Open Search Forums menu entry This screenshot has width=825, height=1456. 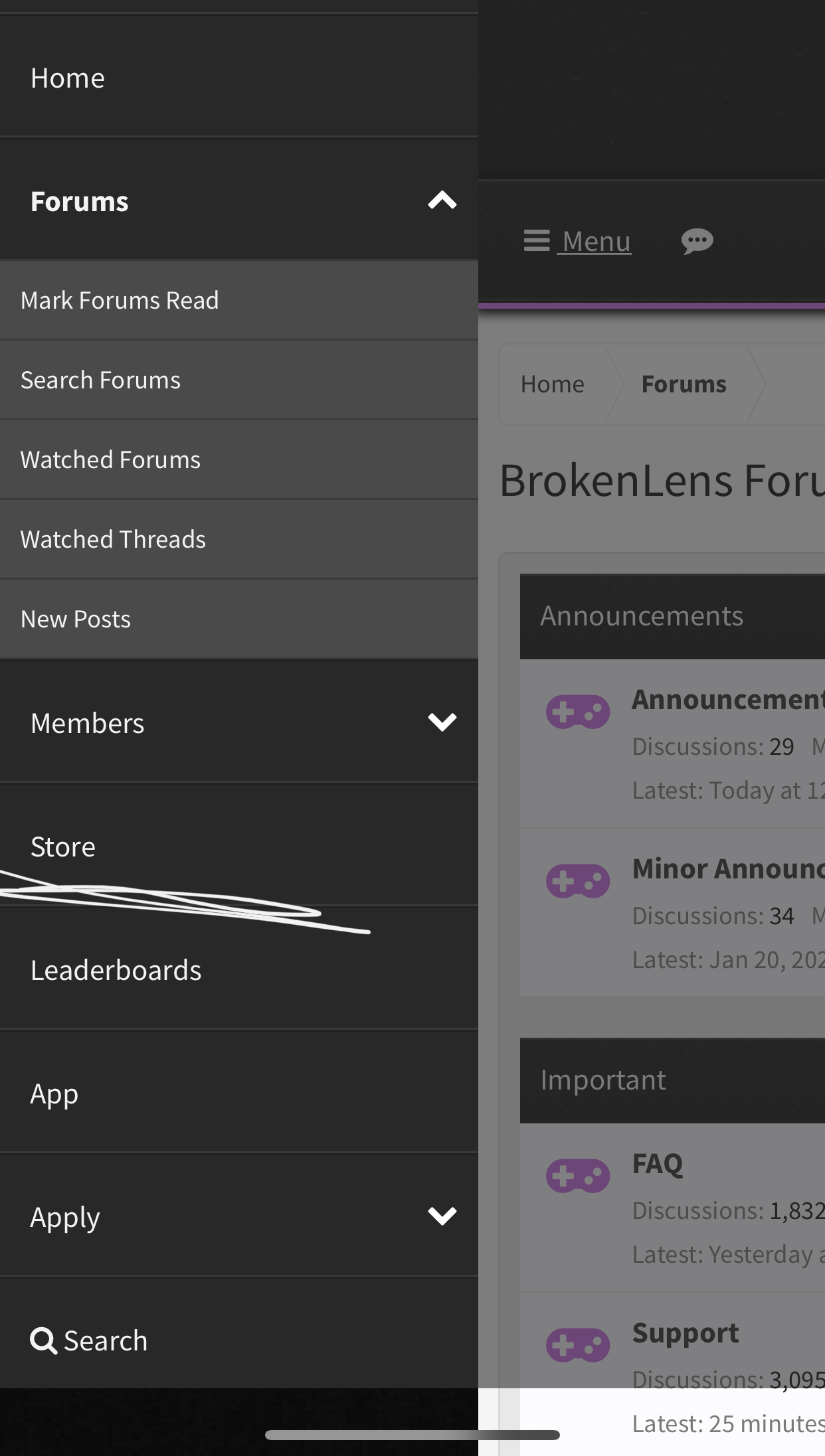coord(239,380)
